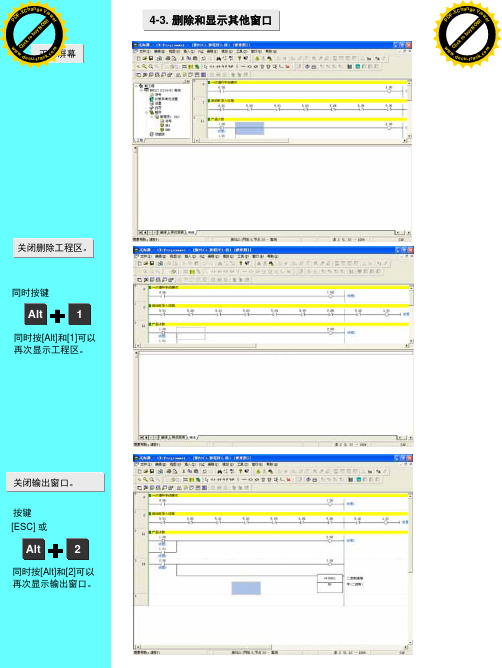Toggle output window icon in middle screenshot
This screenshot has width=502, height=668.
tap(146, 280)
